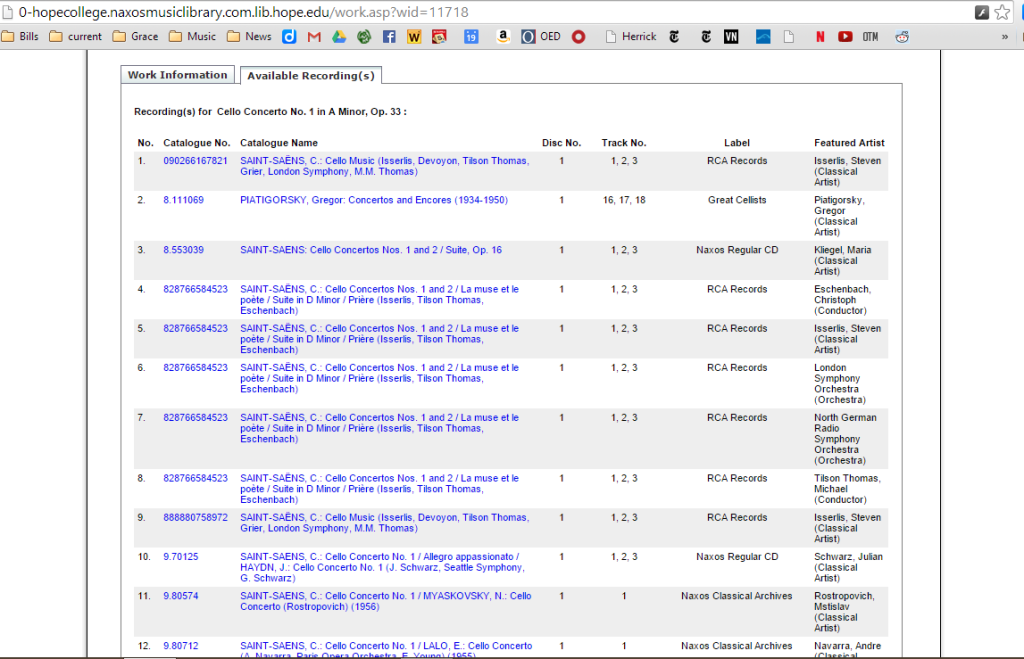Viewport: 1024px width, 659px height.
Task: Open the green swirl bookmark icon
Action: (364, 37)
